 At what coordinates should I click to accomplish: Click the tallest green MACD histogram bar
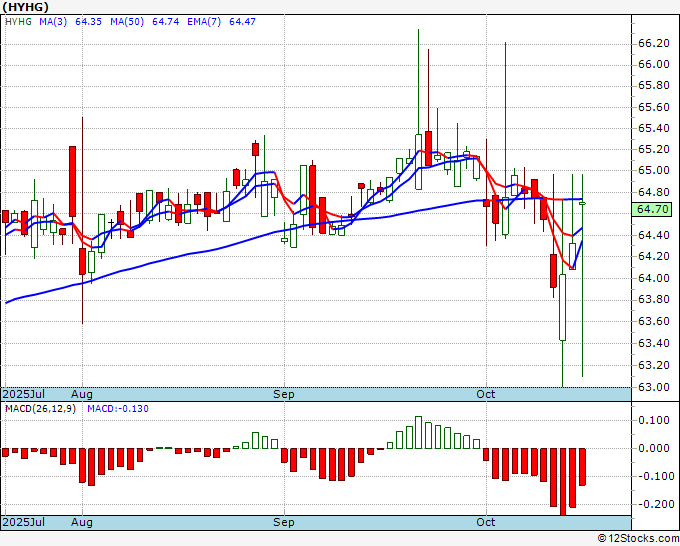point(418,432)
